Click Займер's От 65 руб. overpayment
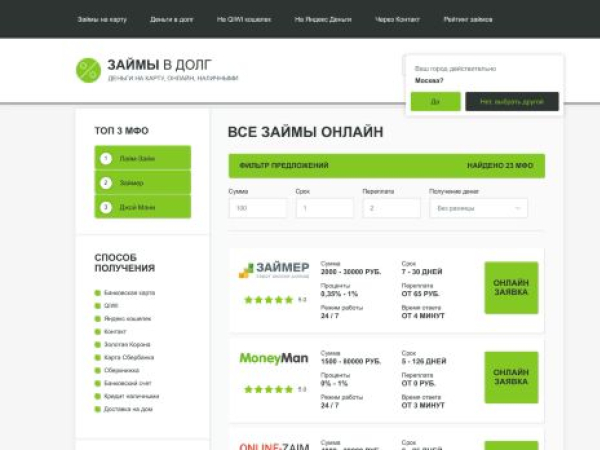The width and height of the screenshot is (600, 450). [x=420, y=294]
